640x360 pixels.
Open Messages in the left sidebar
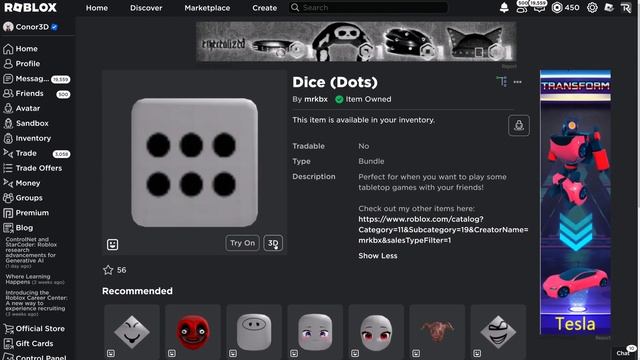click(x=37, y=78)
